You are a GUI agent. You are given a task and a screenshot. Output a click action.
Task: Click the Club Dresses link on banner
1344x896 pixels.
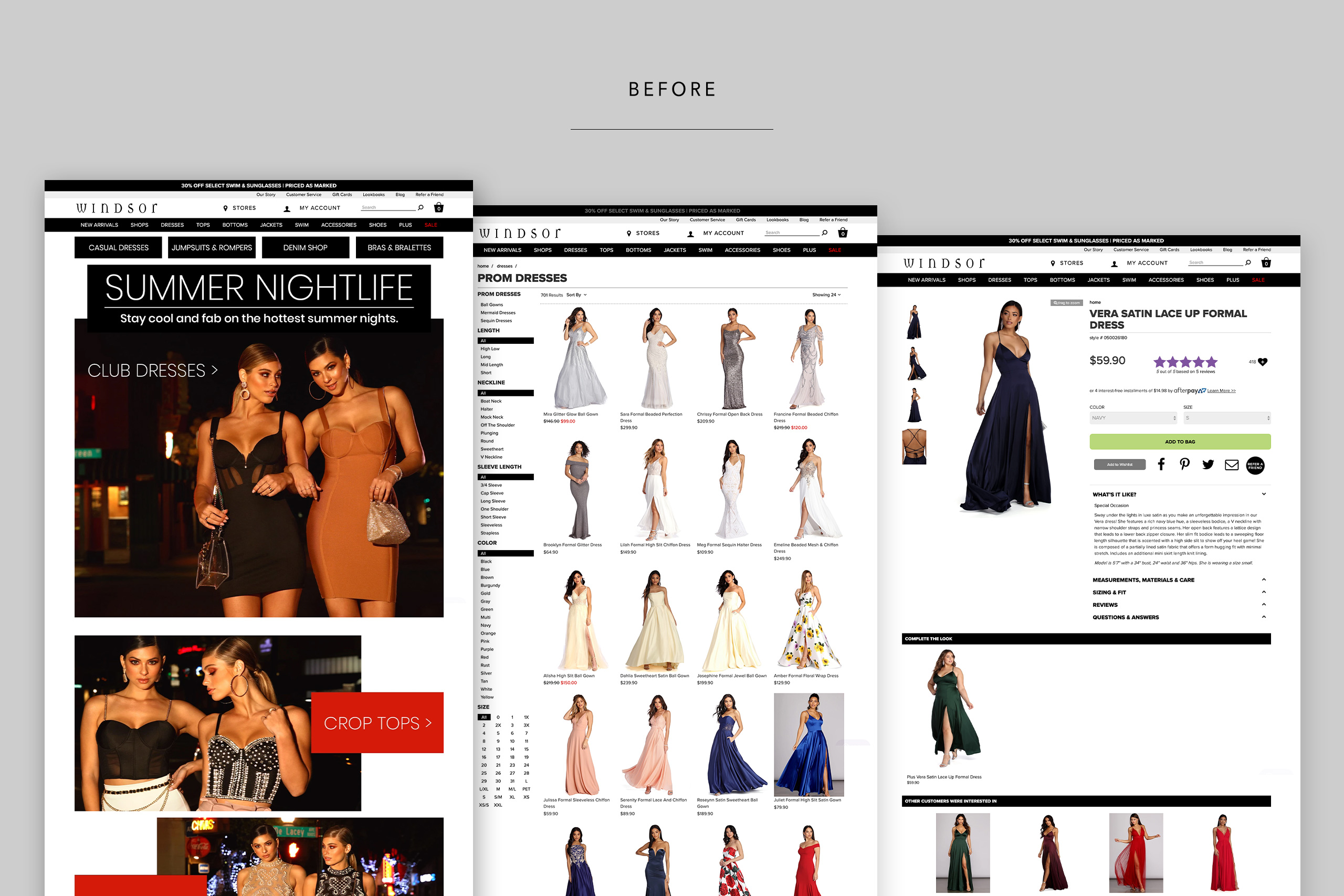[x=153, y=371]
